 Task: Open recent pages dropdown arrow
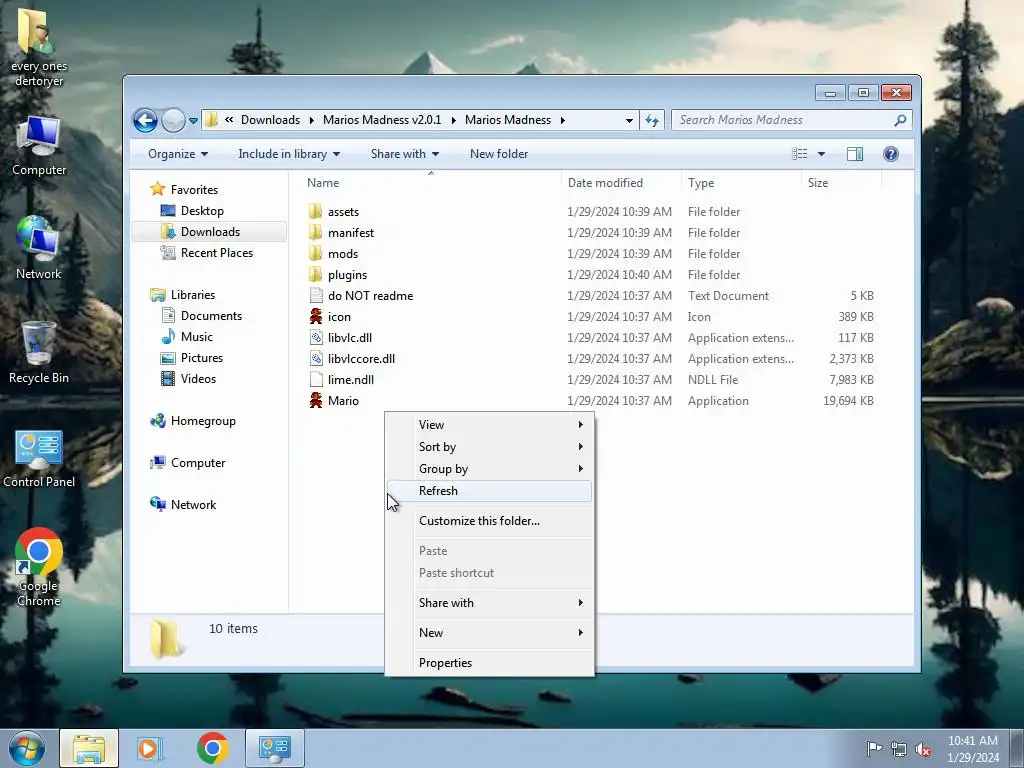click(193, 121)
